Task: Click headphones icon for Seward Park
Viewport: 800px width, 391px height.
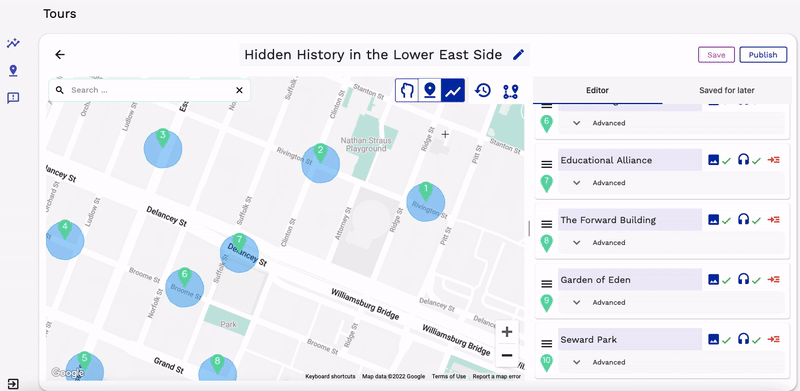Action: point(743,339)
